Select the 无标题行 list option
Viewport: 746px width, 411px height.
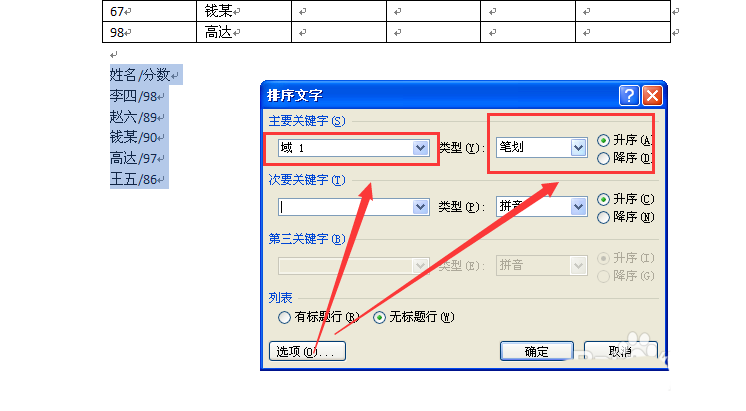coord(380,317)
